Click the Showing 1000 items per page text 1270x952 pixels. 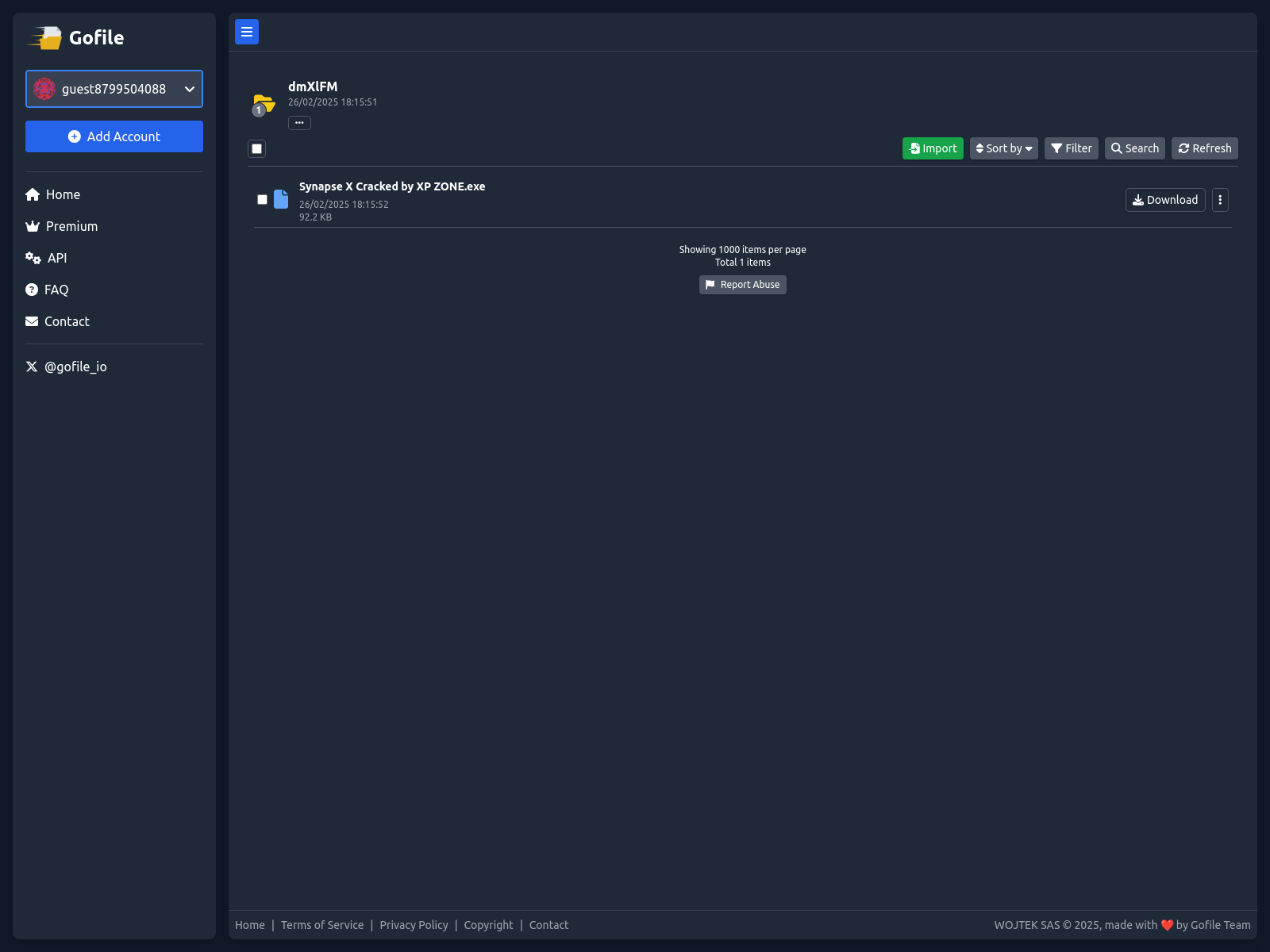click(x=743, y=250)
